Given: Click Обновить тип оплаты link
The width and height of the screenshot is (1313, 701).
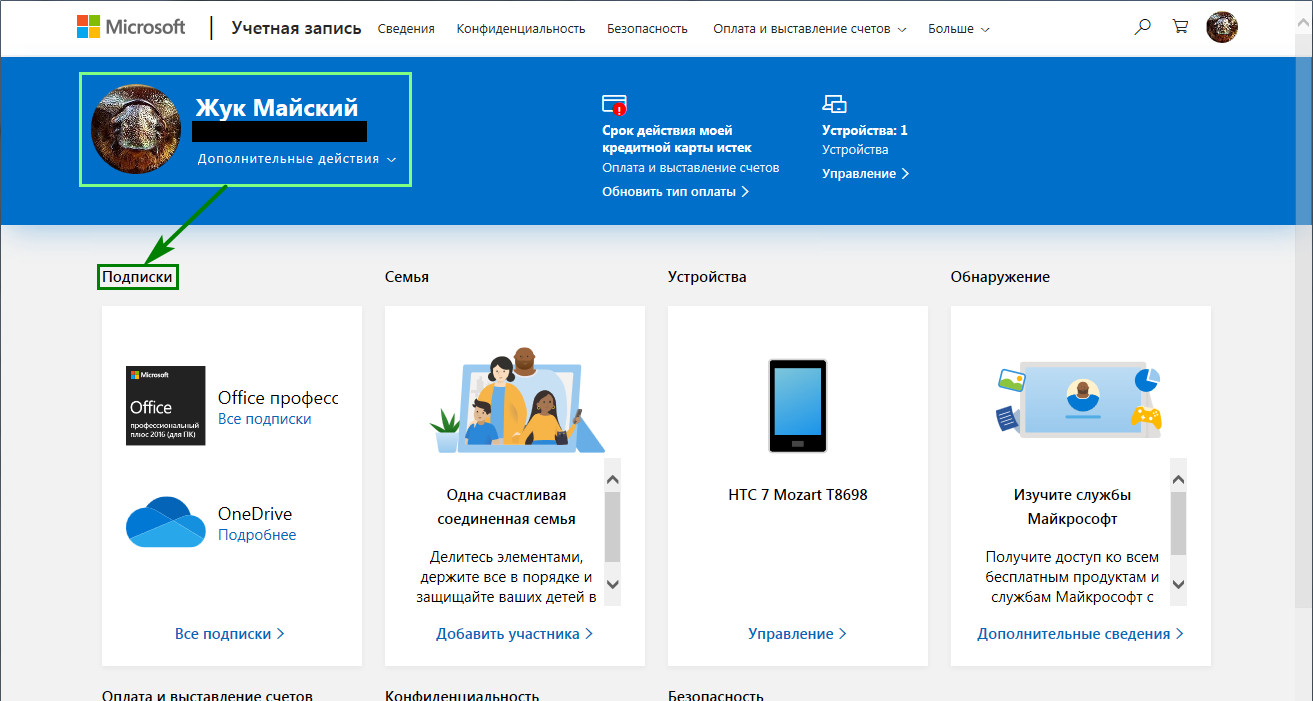Looking at the screenshot, I should (x=676, y=191).
